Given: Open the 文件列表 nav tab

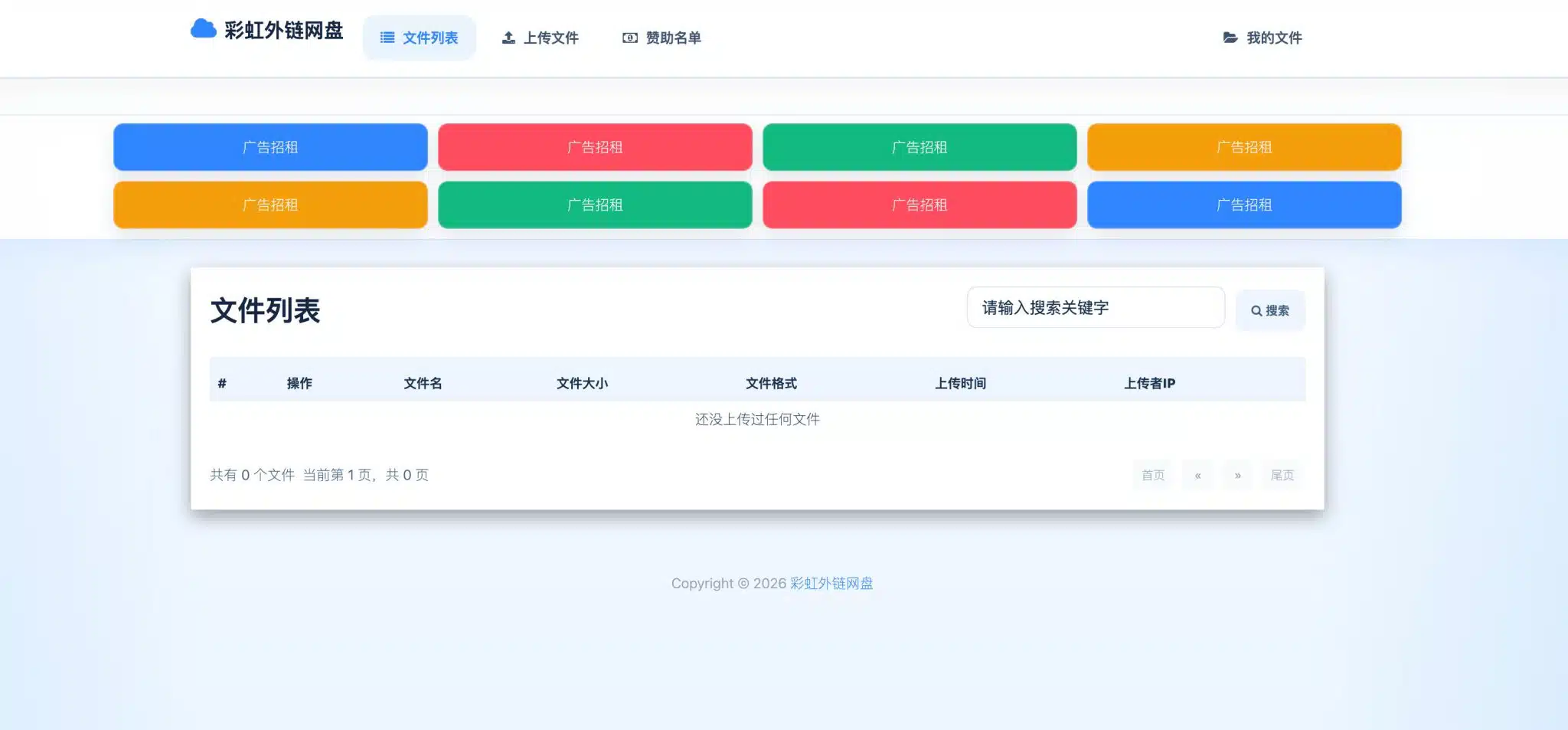Looking at the screenshot, I should pyautogui.click(x=420, y=38).
